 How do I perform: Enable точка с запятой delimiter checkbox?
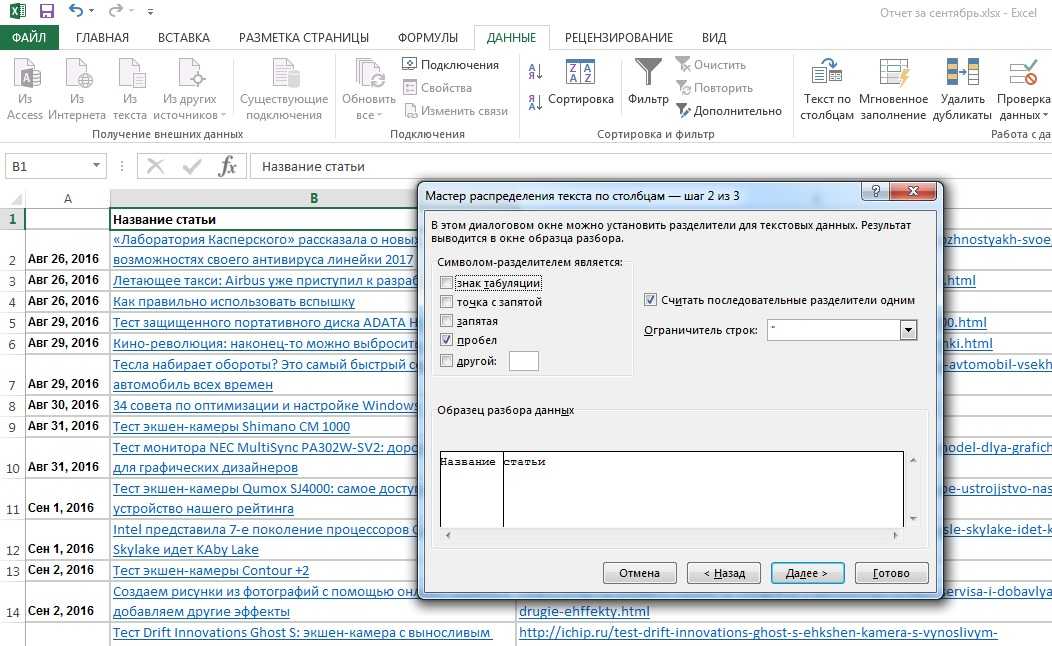(x=446, y=302)
